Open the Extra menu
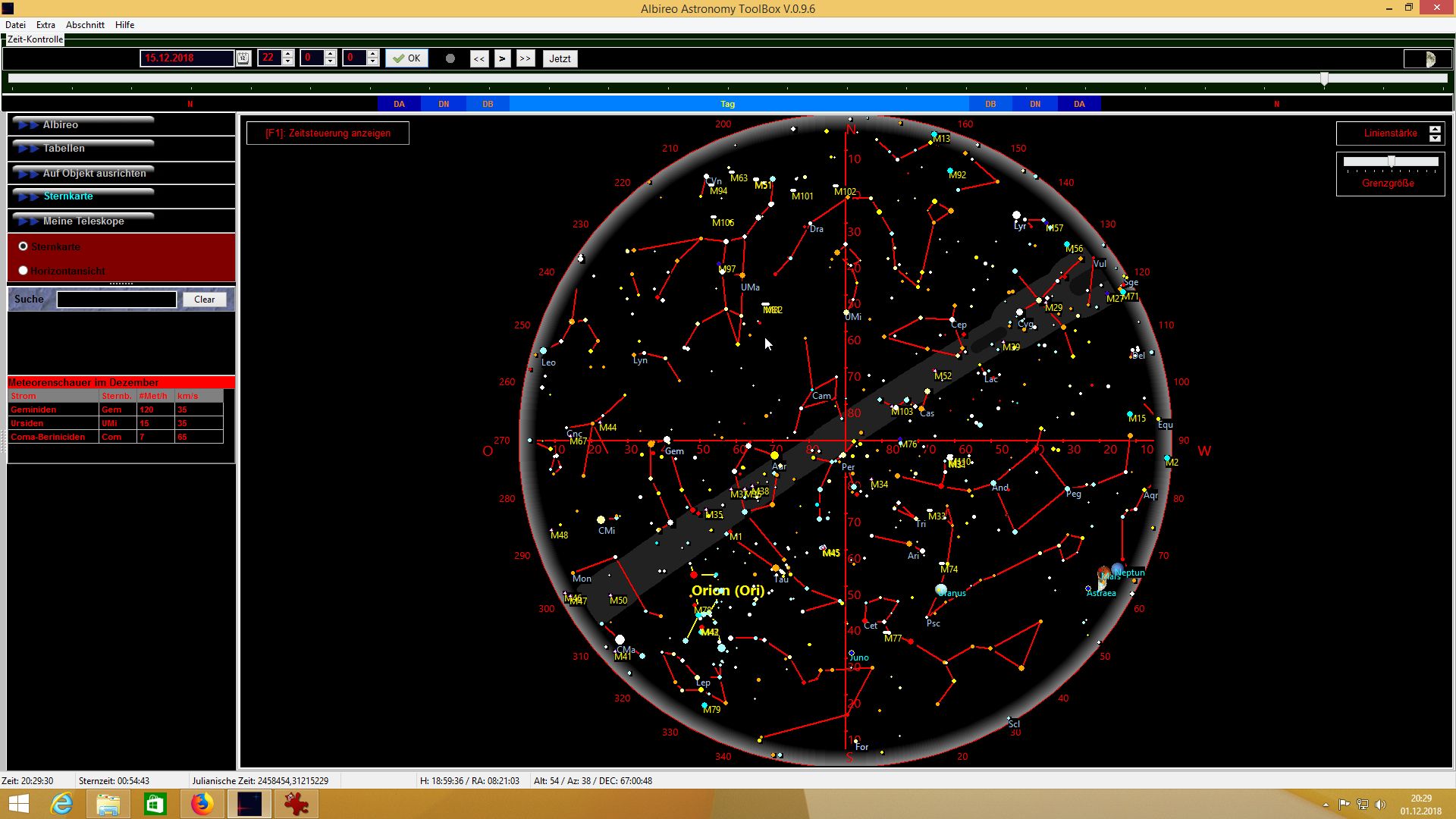This screenshot has width=1456, height=819. tap(45, 25)
